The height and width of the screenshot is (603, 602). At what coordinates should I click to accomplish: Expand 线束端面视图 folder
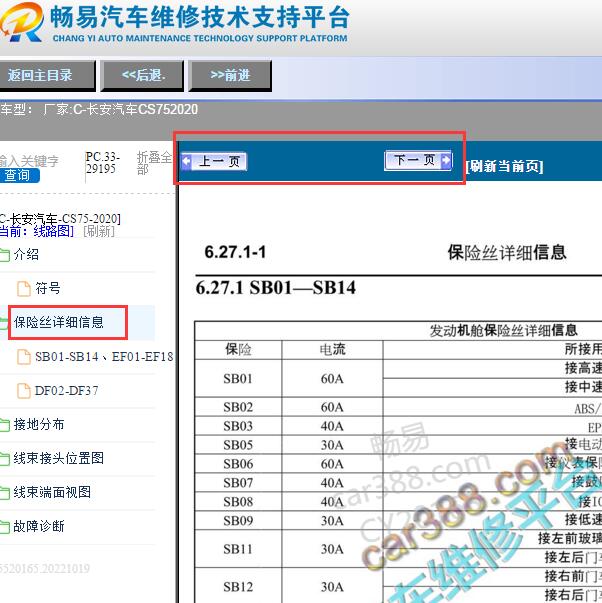pyautogui.click(x=52, y=492)
